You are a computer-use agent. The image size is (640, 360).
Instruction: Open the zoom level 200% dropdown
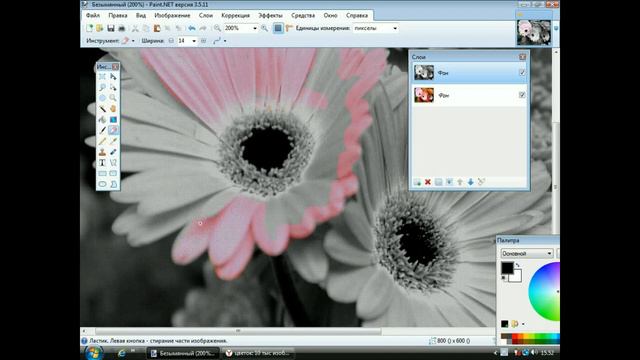(255, 28)
